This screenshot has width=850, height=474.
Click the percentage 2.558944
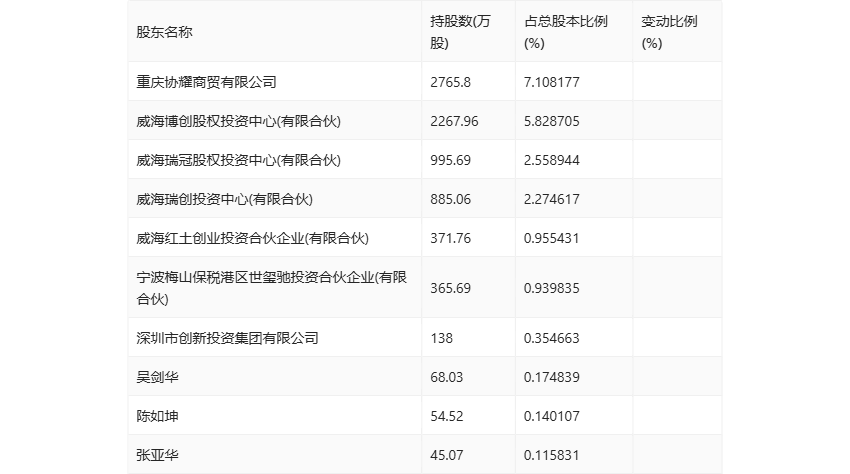click(552, 160)
